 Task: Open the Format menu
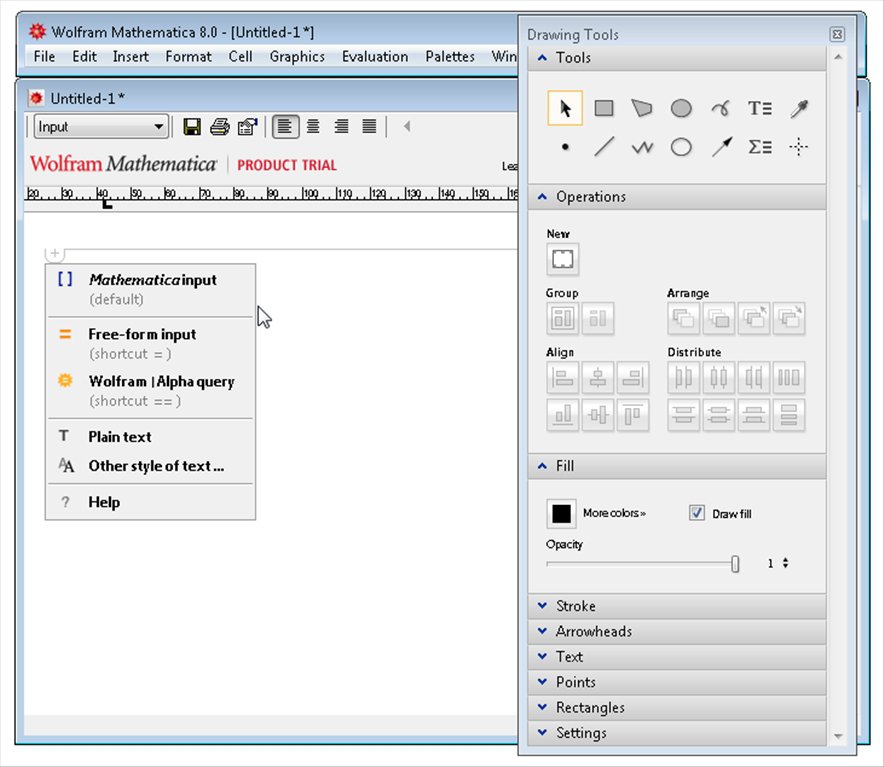pos(188,56)
